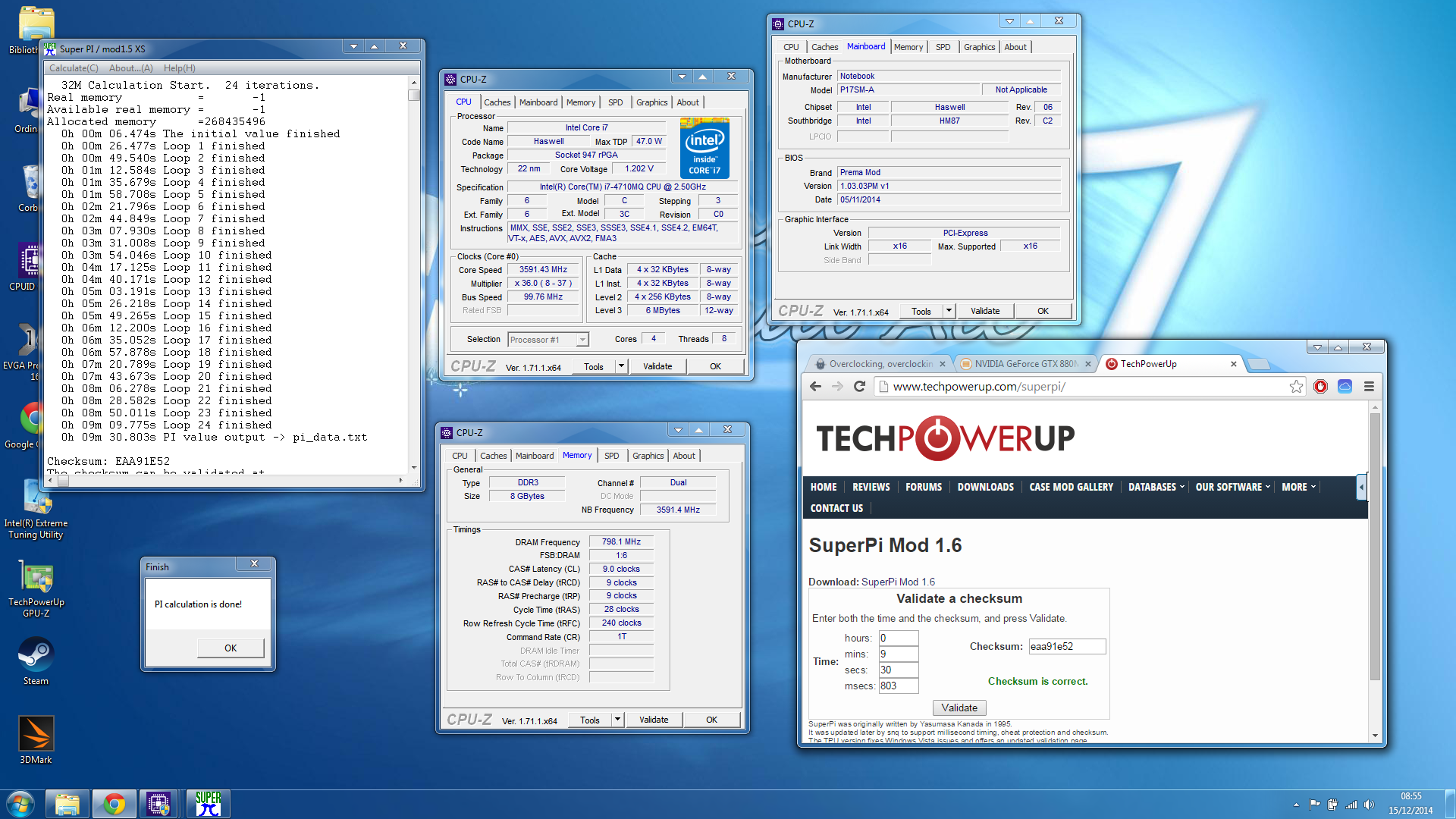The height and width of the screenshot is (819, 1456).
Task: Open the Overclocking browser tab
Action: (x=880, y=364)
